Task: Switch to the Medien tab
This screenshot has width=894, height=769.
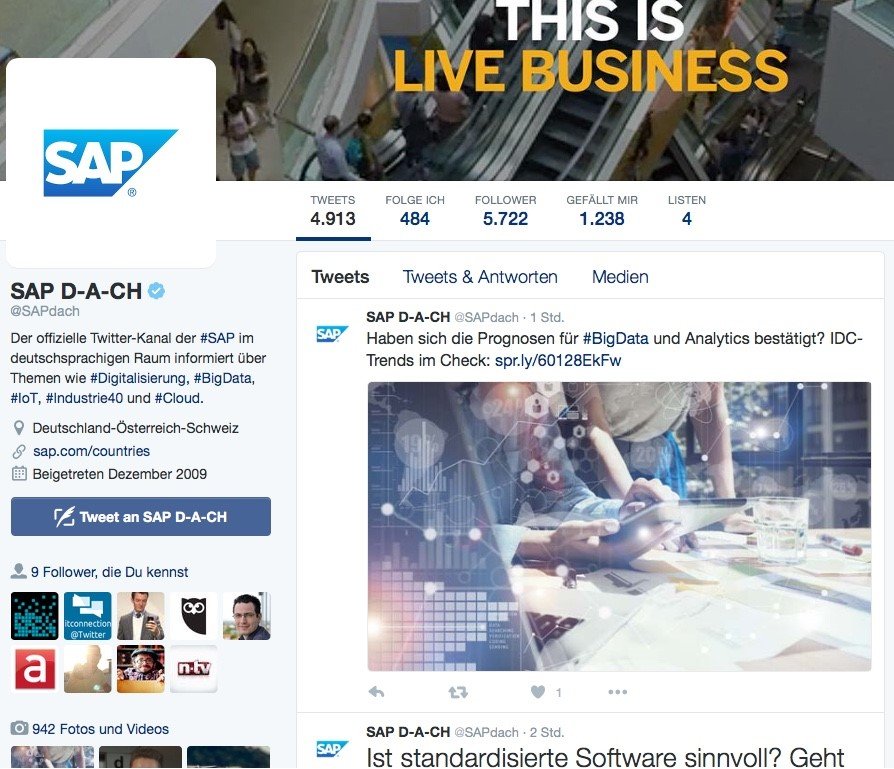Action: click(x=620, y=277)
